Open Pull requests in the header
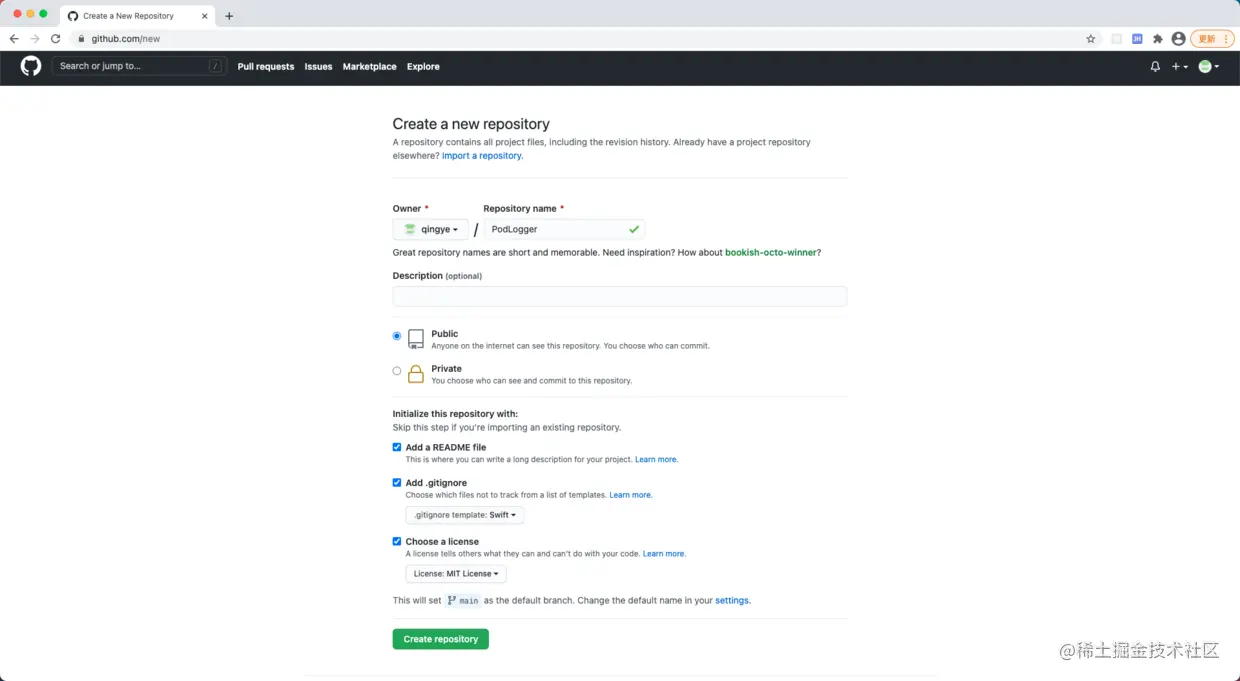 266,66
